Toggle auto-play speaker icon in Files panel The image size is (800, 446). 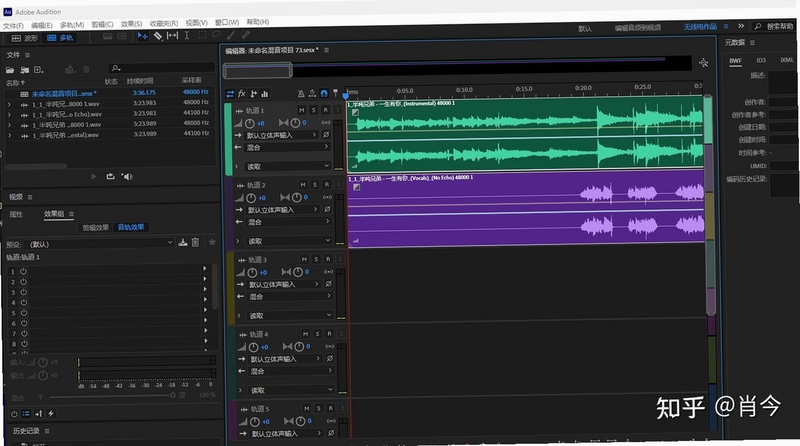pos(127,177)
